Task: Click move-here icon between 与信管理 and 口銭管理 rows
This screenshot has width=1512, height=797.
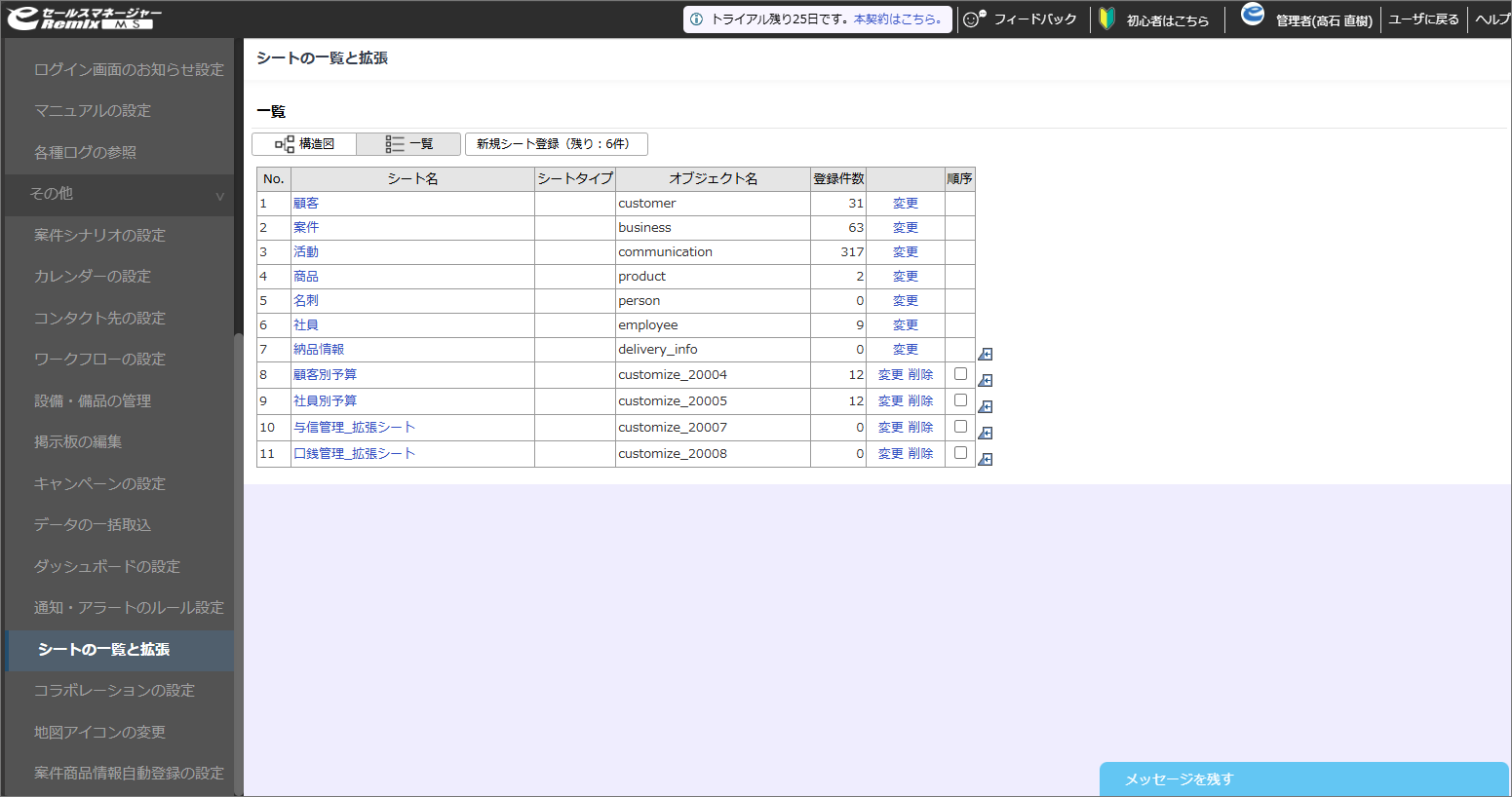Action: tap(986, 434)
